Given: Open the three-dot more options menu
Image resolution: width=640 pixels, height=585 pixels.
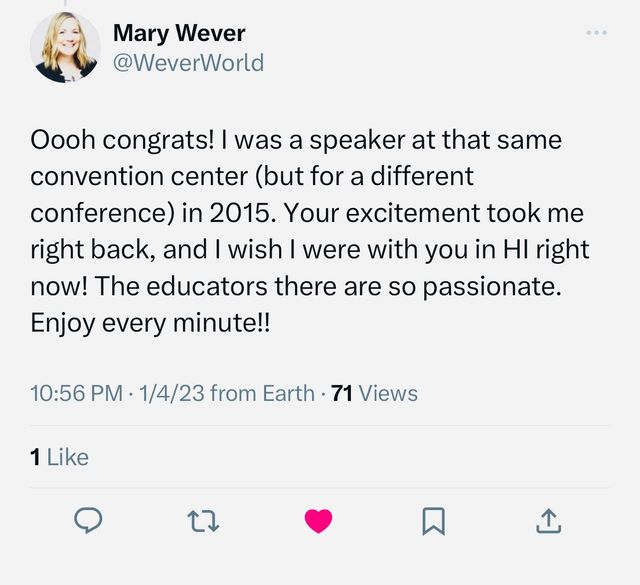Looking at the screenshot, I should pyautogui.click(x=596, y=33).
